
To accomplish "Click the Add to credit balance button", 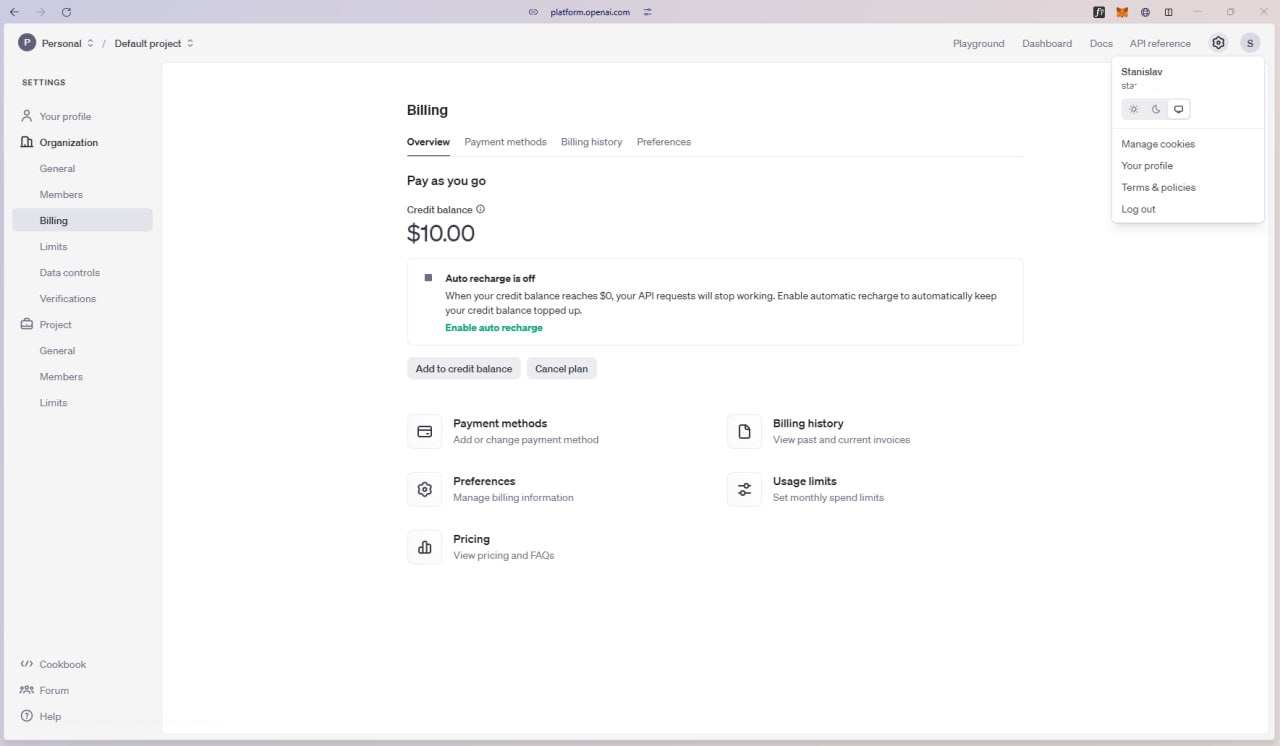I will tap(463, 369).
